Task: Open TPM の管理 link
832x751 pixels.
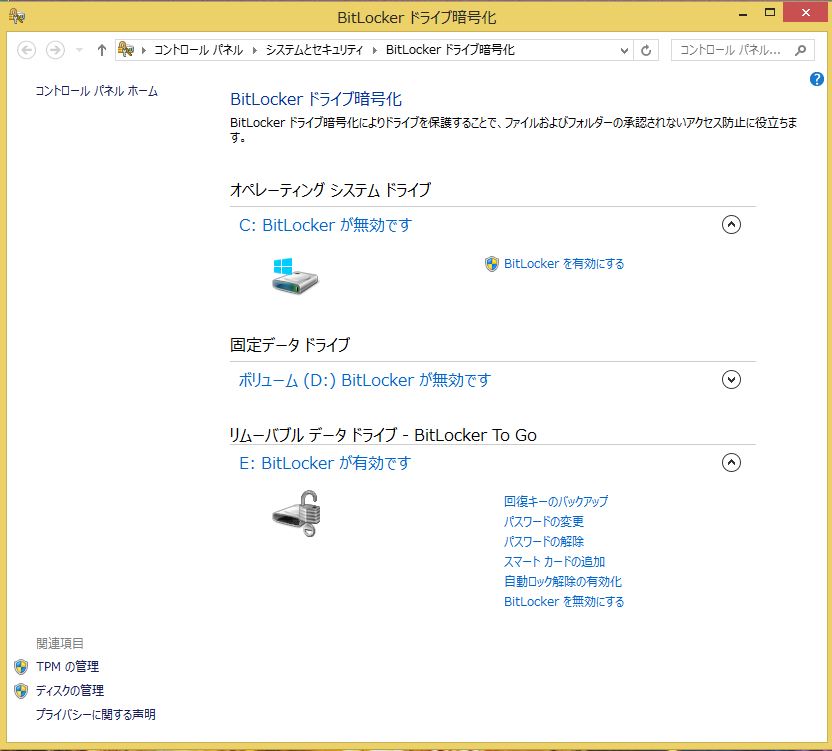Action: [67, 667]
